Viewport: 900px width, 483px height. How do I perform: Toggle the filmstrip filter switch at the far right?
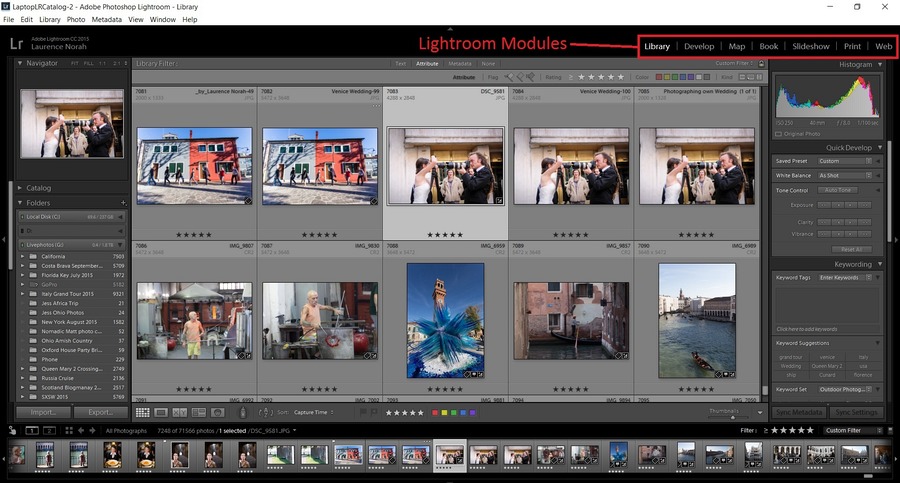(890, 430)
